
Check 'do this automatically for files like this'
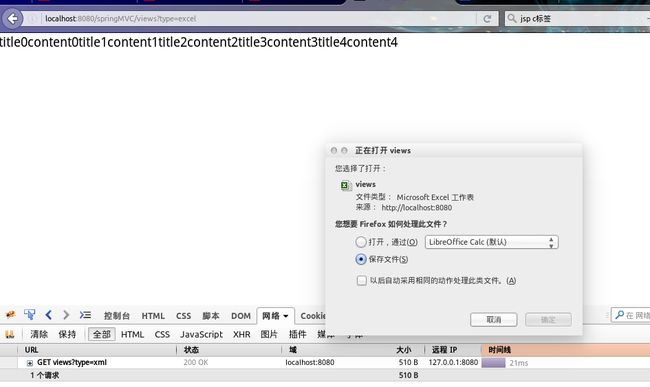pos(361,281)
